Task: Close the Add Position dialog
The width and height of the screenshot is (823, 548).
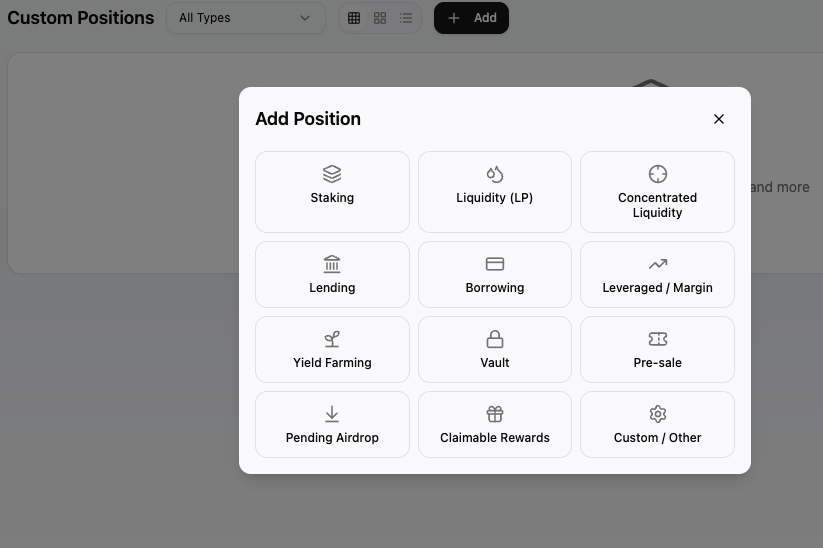Action: pos(719,119)
